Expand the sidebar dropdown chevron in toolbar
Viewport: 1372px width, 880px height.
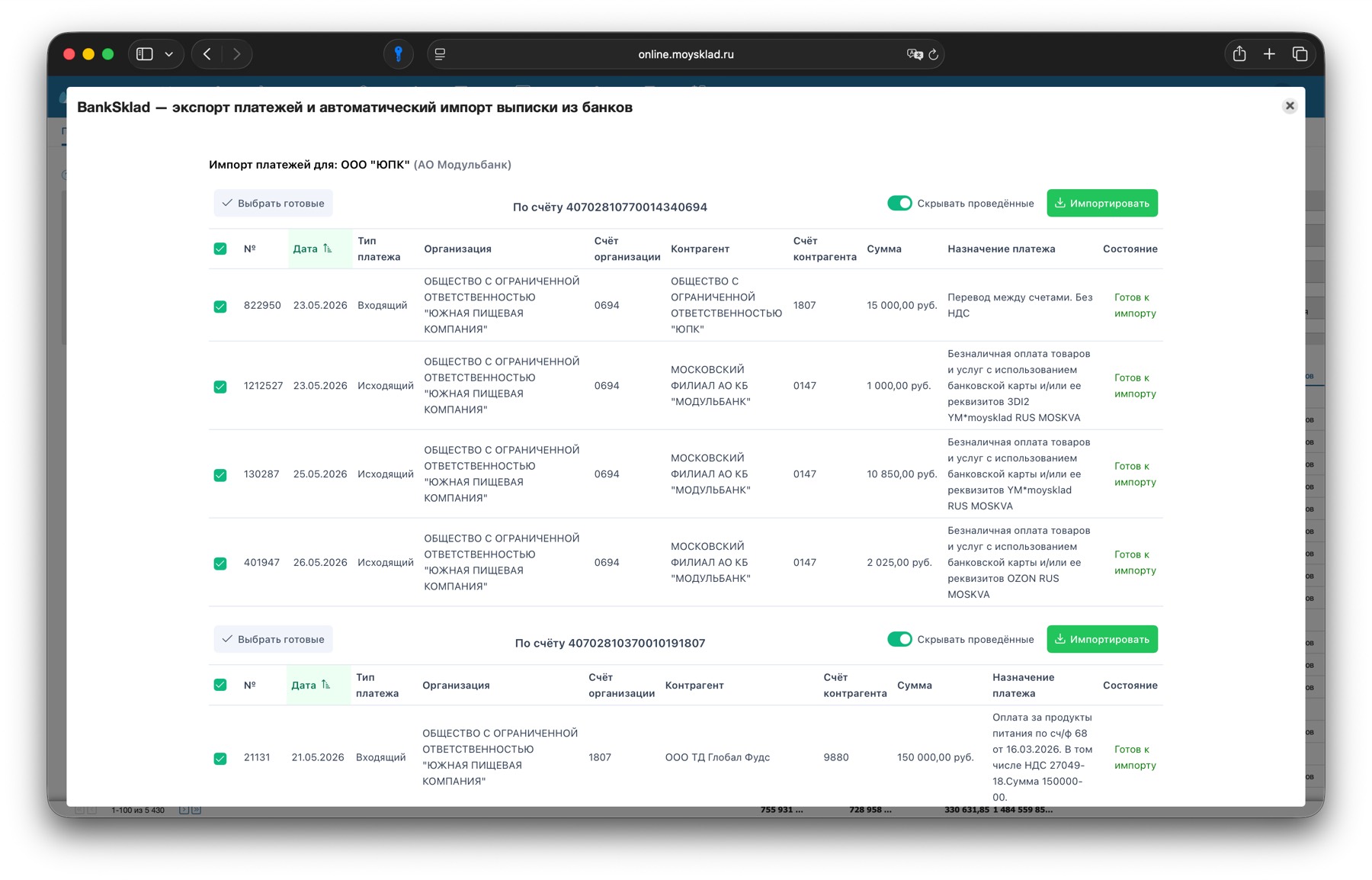(x=169, y=54)
